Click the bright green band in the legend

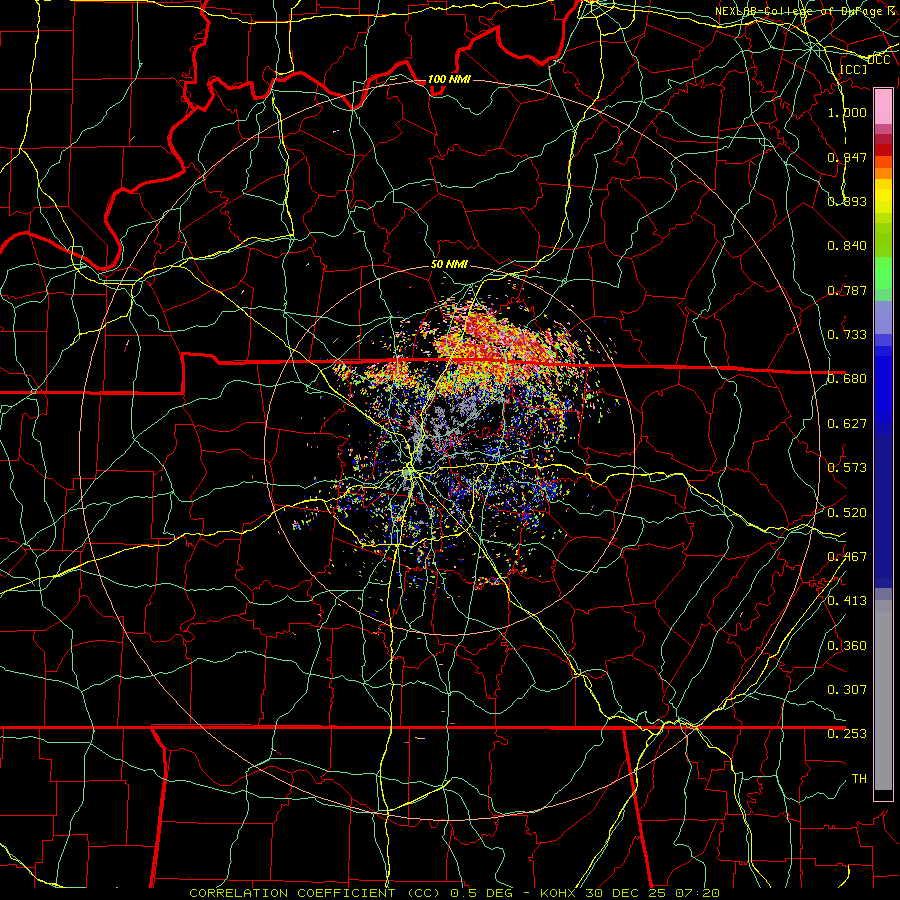pyautogui.click(x=883, y=273)
